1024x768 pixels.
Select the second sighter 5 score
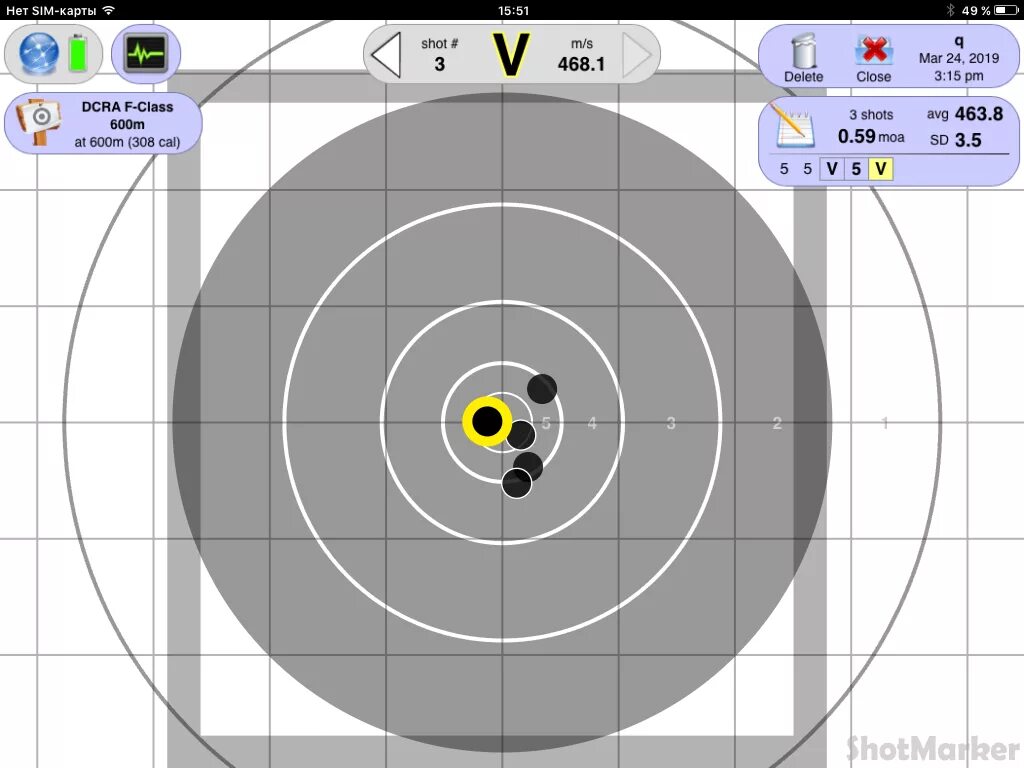tap(807, 169)
